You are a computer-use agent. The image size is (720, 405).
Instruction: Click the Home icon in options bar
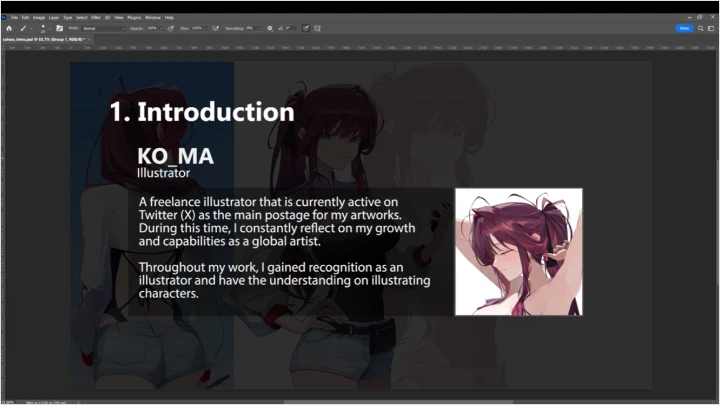(9, 28)
